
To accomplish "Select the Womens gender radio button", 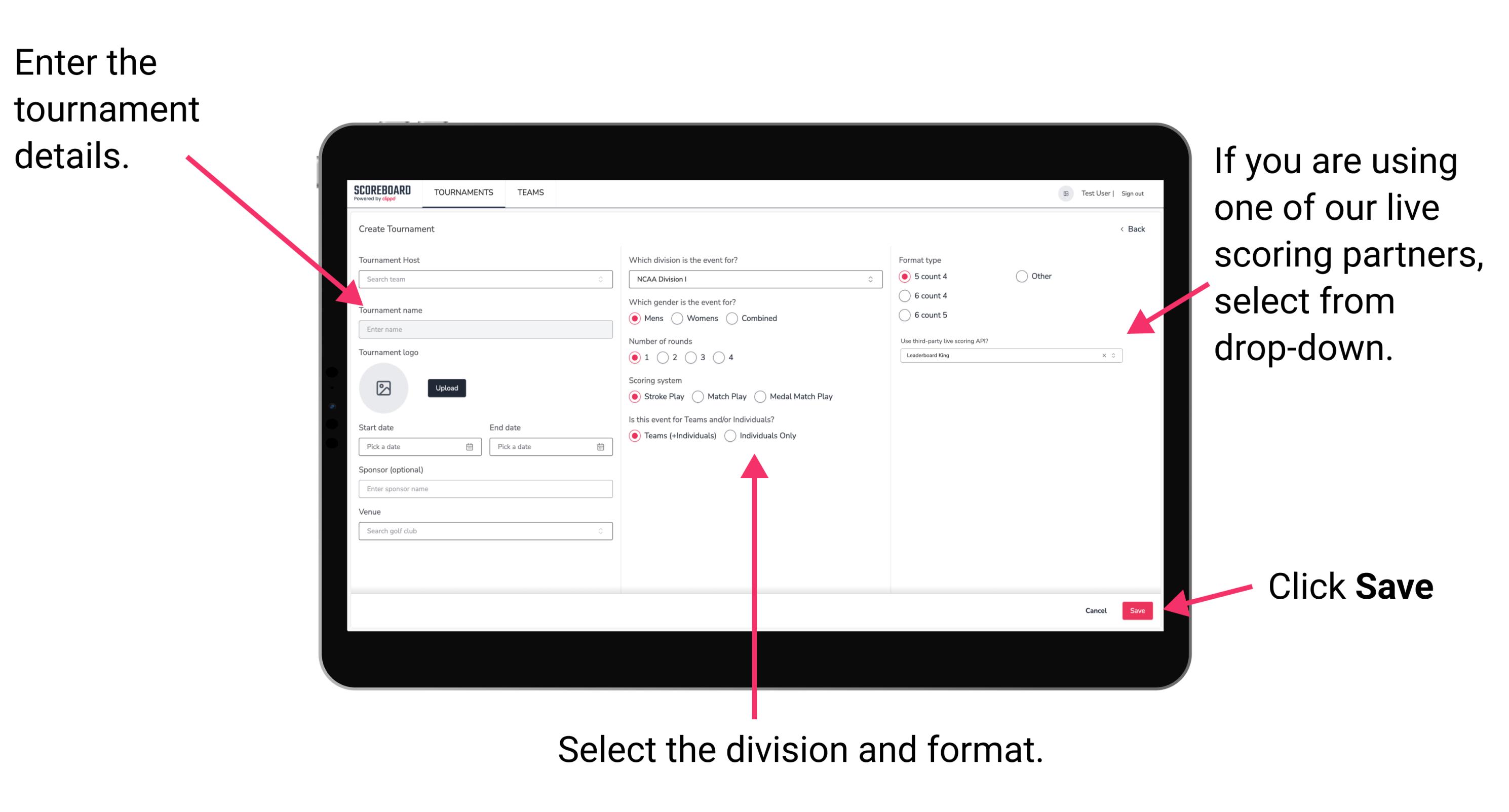I will point(679,318).
